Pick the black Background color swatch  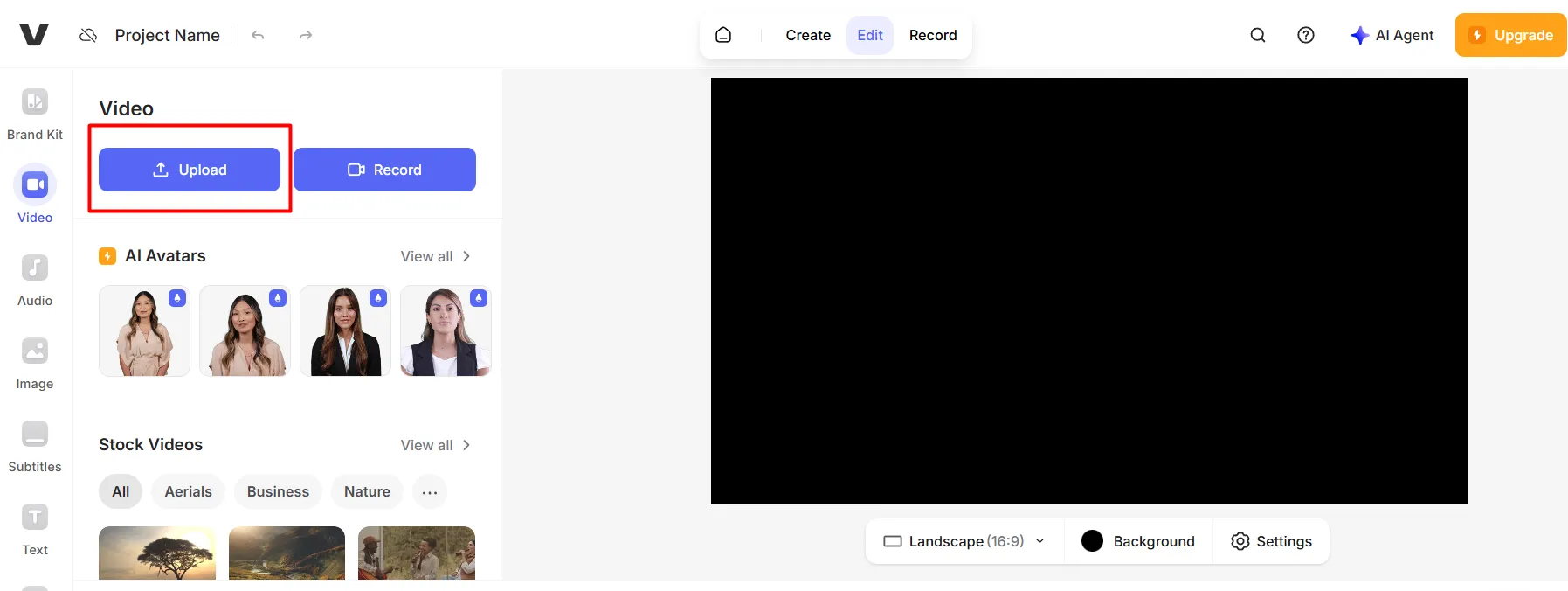[x=1092, y=541]
